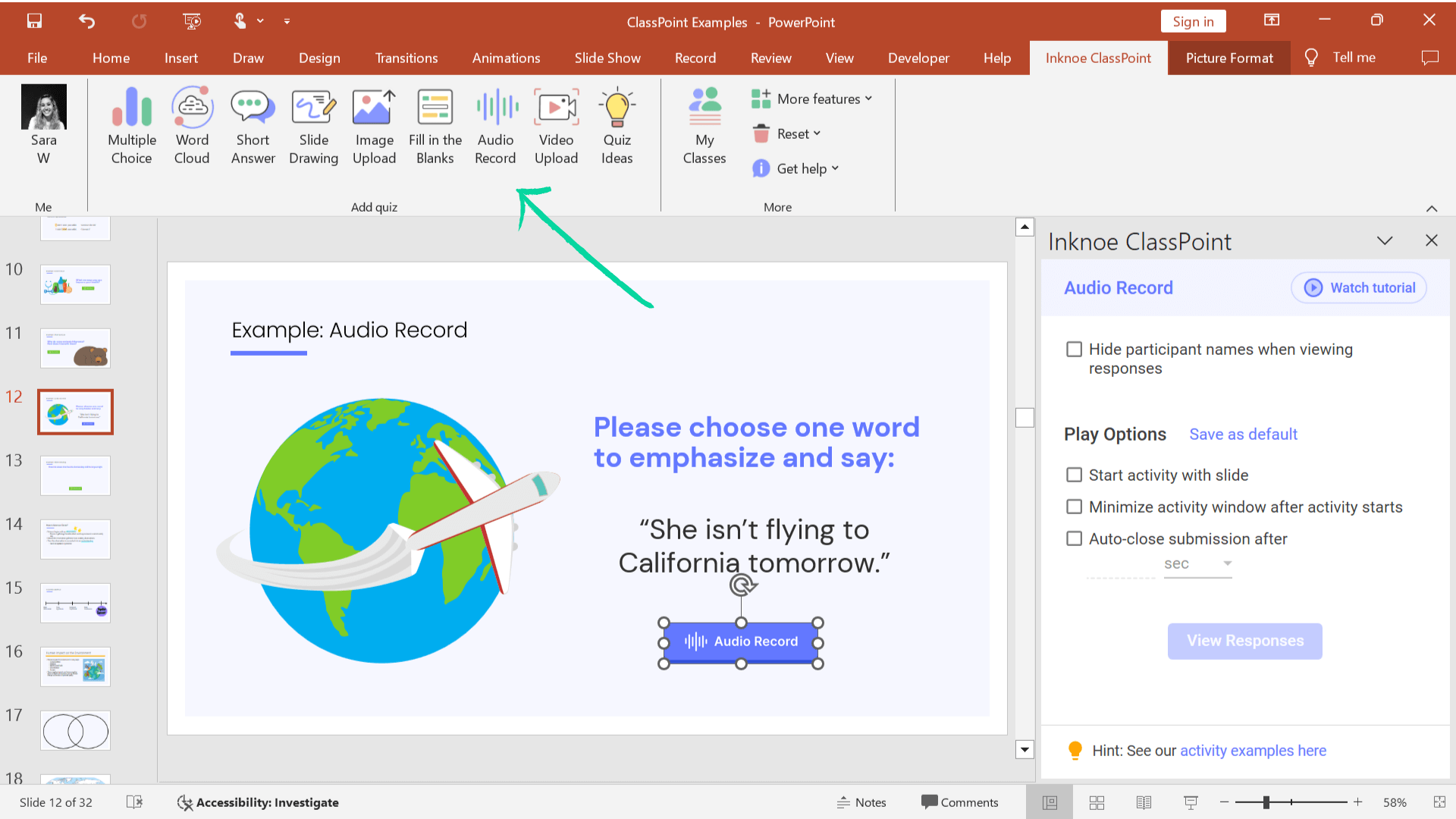Select Picture Format ribbon tab

pyautogui.click(x=1229, y=57)
